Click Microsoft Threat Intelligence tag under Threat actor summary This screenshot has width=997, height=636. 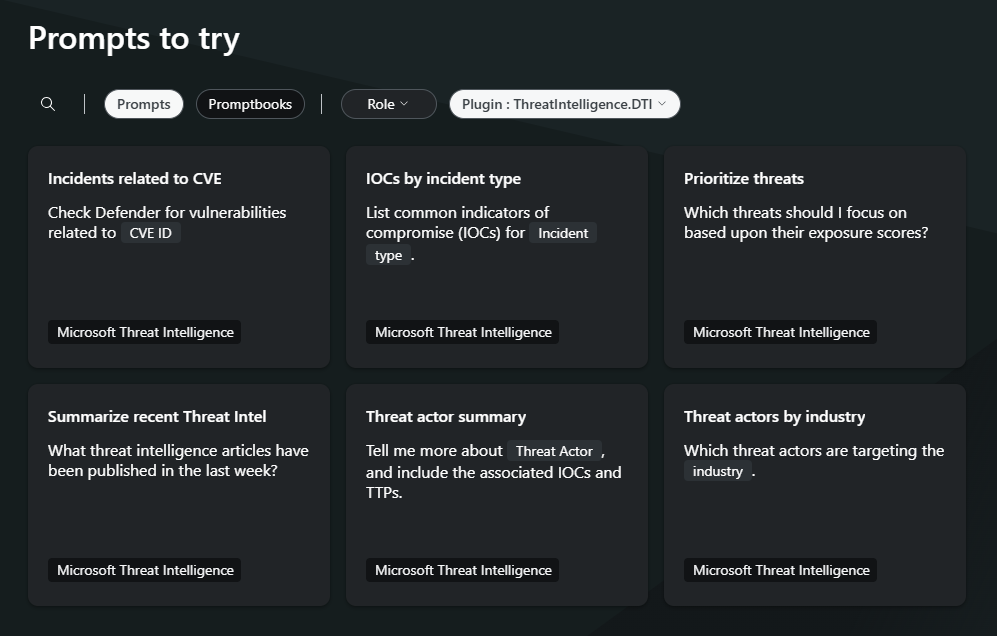(462, 570)
